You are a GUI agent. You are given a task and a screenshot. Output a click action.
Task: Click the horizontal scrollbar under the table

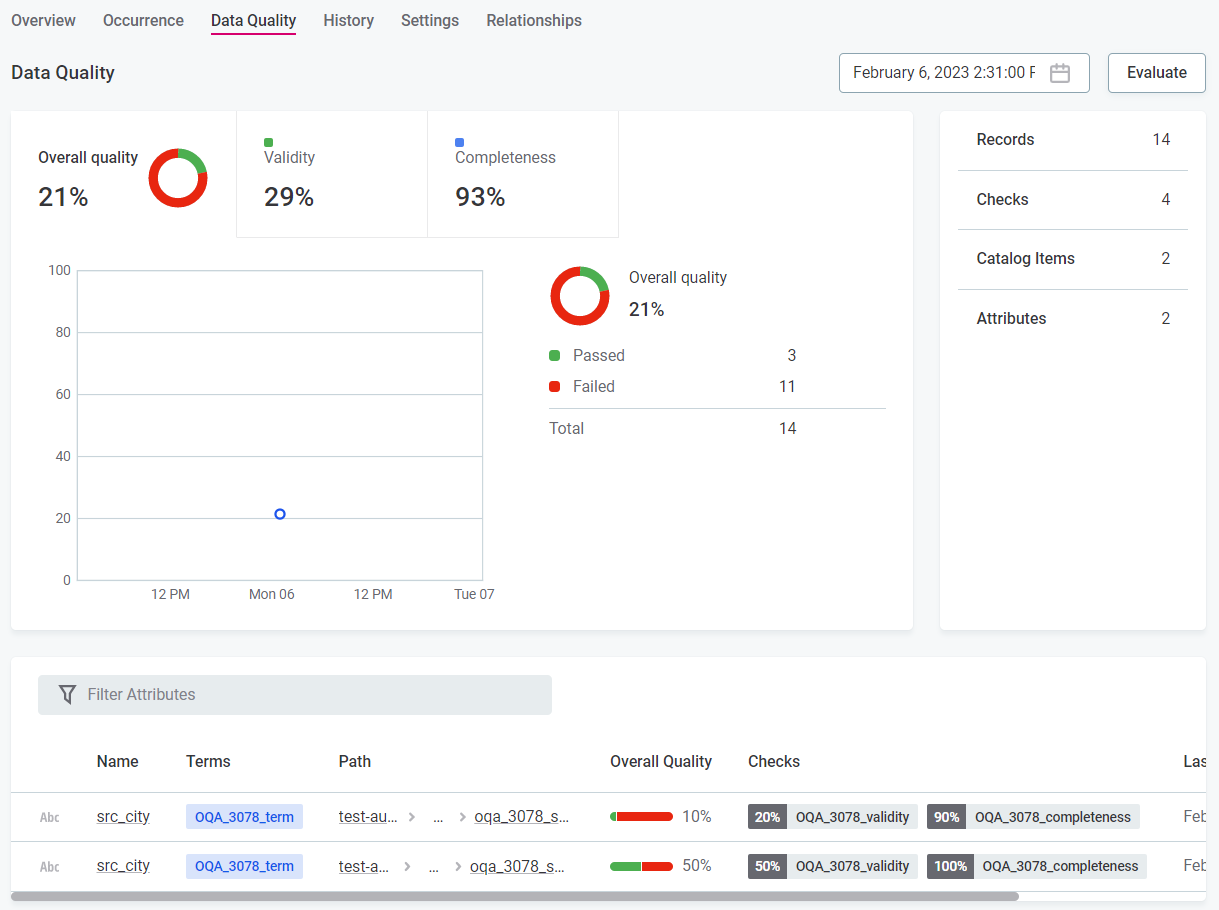(x=514, y=897)
